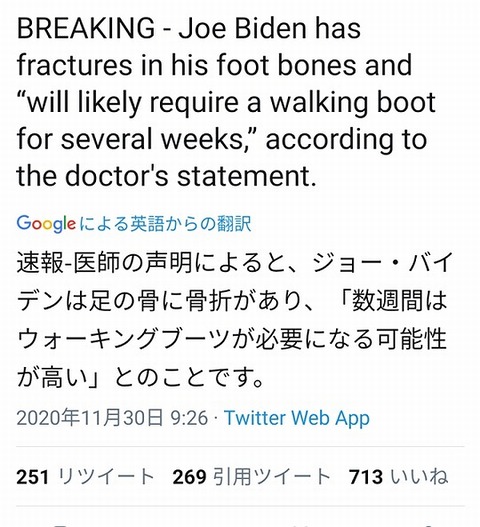Click the word BREAKING in the tweet
The width and height of the screenshot is (480, 527).
pos(86,28)
